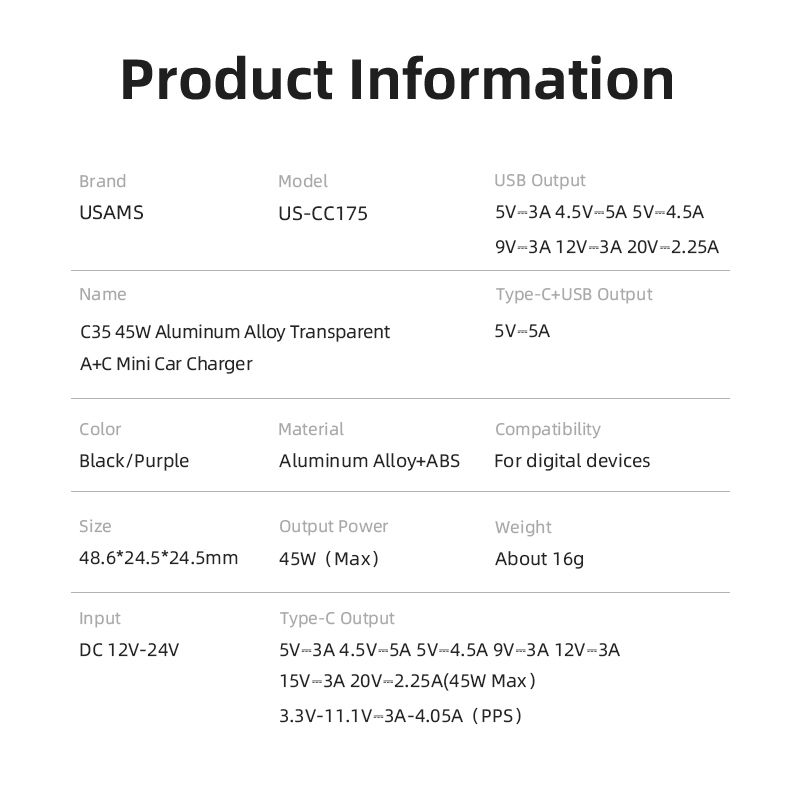Viewport: 800px width, 800px height.
Task: Select the C35 45W Aluminum Alloy Transparent text
Action: click(234, 331)
